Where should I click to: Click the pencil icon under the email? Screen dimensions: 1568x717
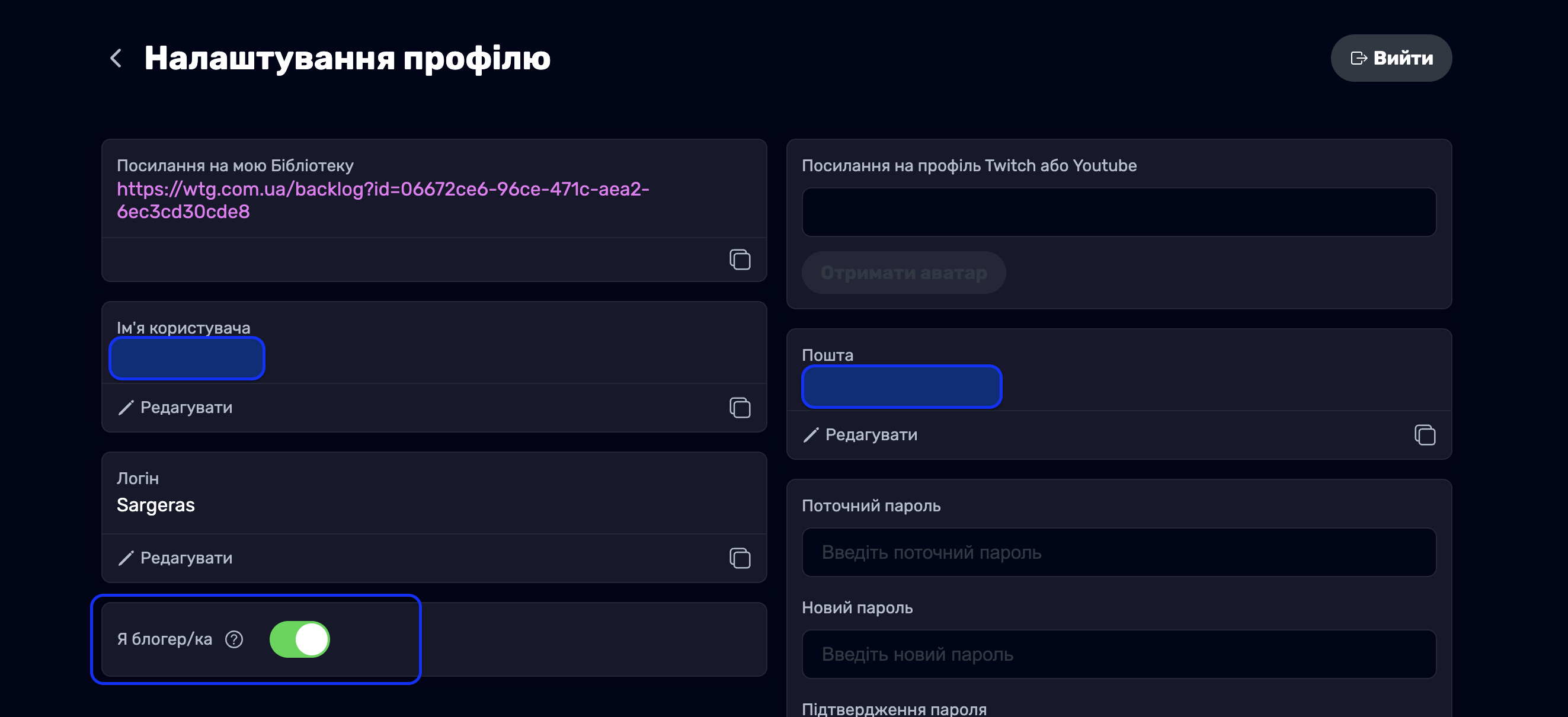tap(811, 435)
